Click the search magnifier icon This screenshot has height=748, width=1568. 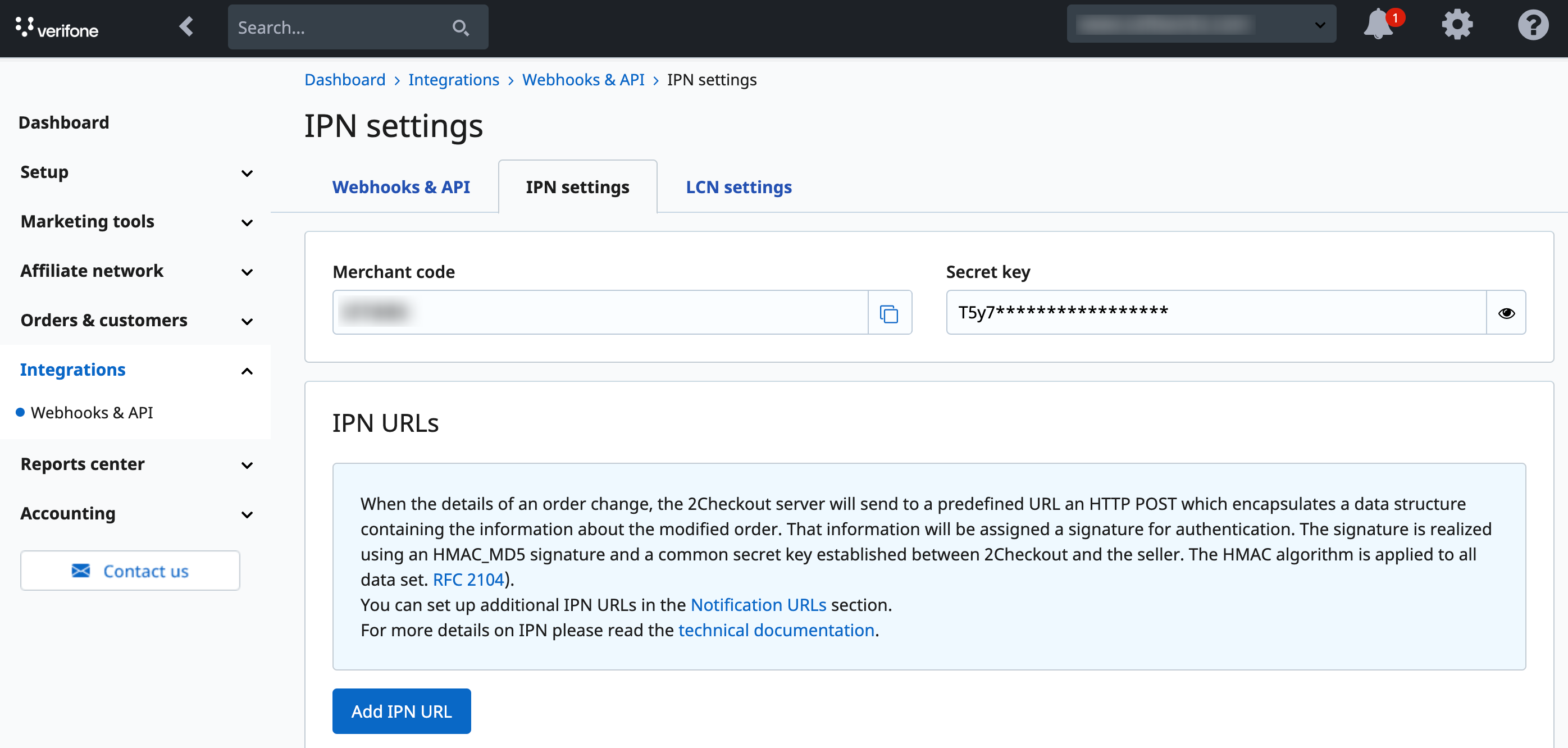461,28
